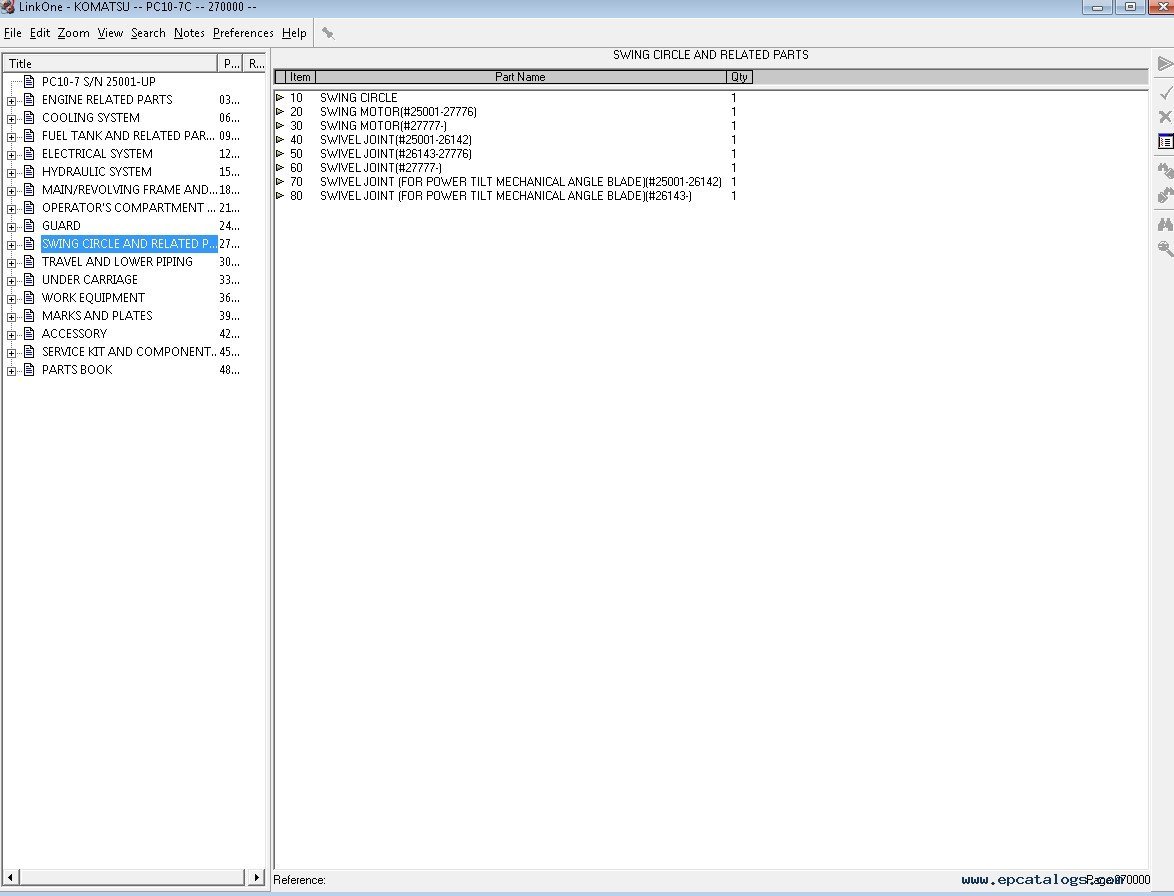This screenshot has height=896, width=1174.
Task: Open the Notes menu
Action: tap(189, 33)
